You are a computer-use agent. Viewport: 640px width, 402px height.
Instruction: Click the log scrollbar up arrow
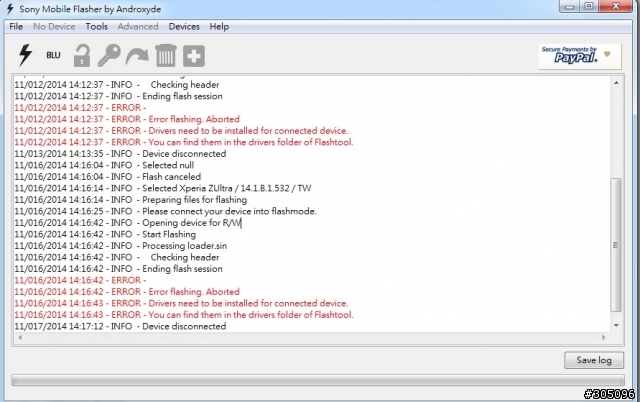(x=616, y=83)
